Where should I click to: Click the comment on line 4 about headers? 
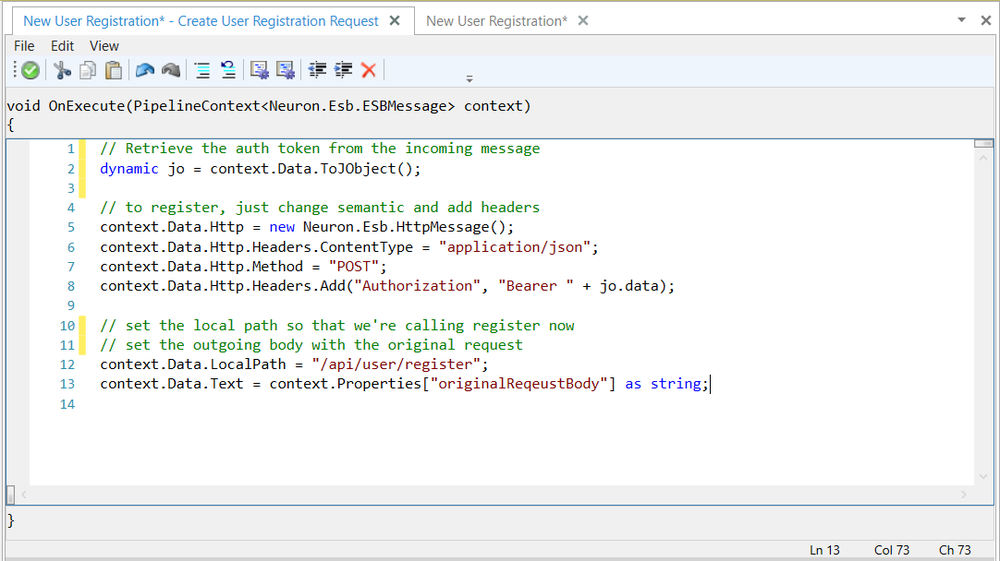point(320,208)
